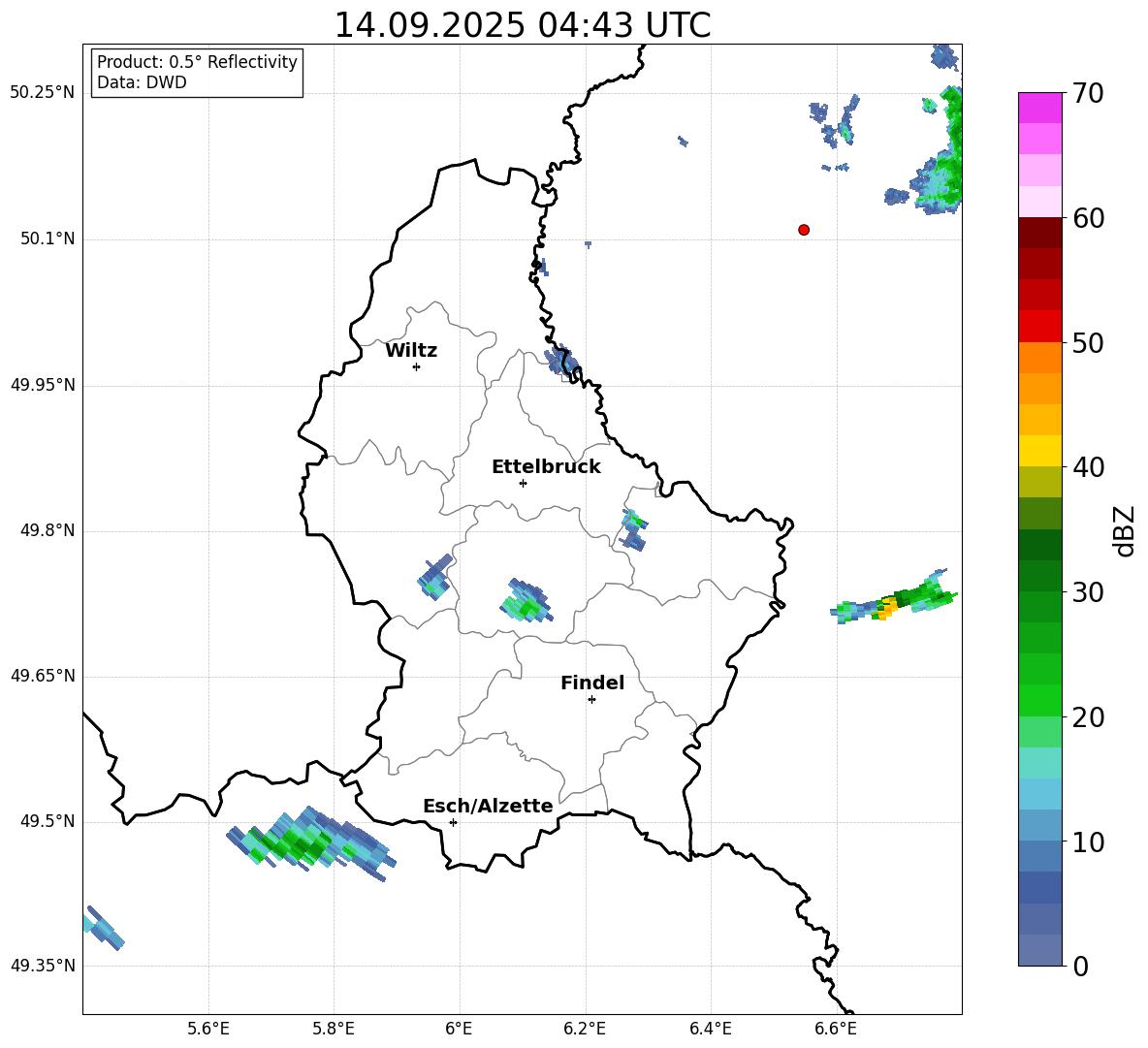Click the small echo cell east of Ettelbruck
Image resolution: width=1148 pixels, height=1048 pixels.
point(634,530)
